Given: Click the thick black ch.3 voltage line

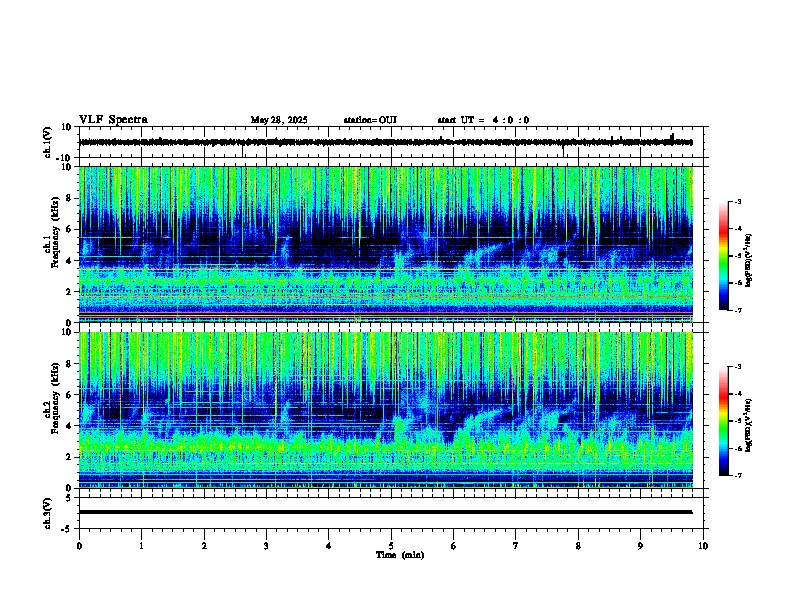Looking at the screenshot, I should point(386,512).
